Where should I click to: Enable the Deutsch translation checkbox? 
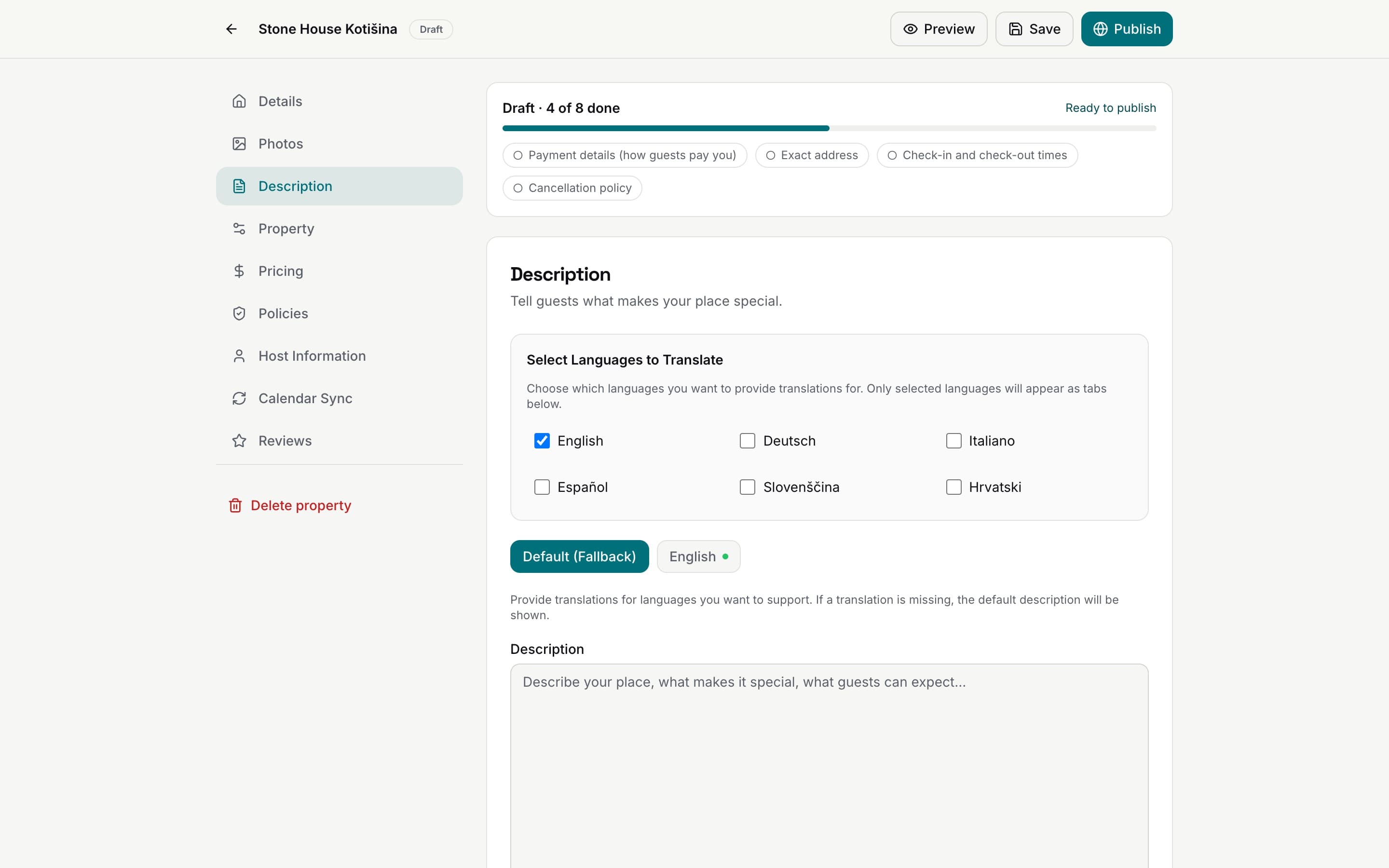point(747,441)
